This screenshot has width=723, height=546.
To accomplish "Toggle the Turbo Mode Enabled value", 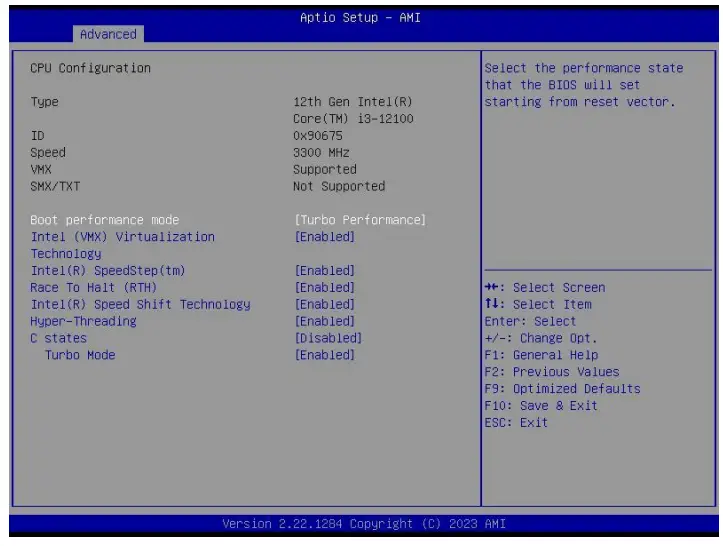I will tap(325, 355).
